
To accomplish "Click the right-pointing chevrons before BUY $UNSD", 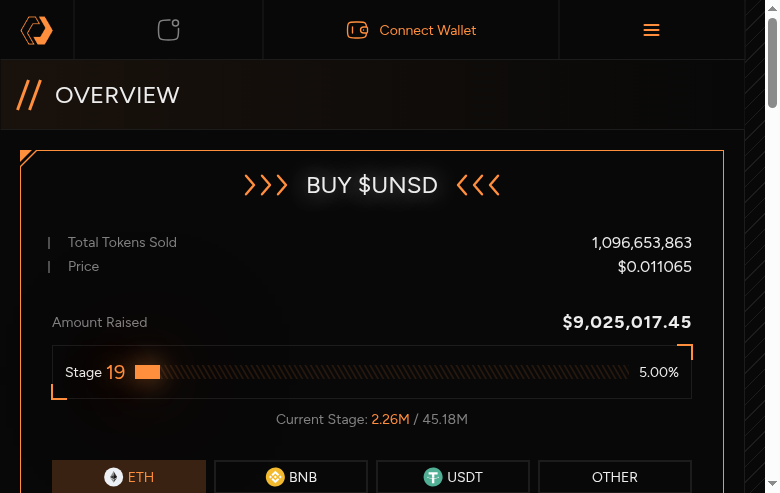I will pos(266,185).
